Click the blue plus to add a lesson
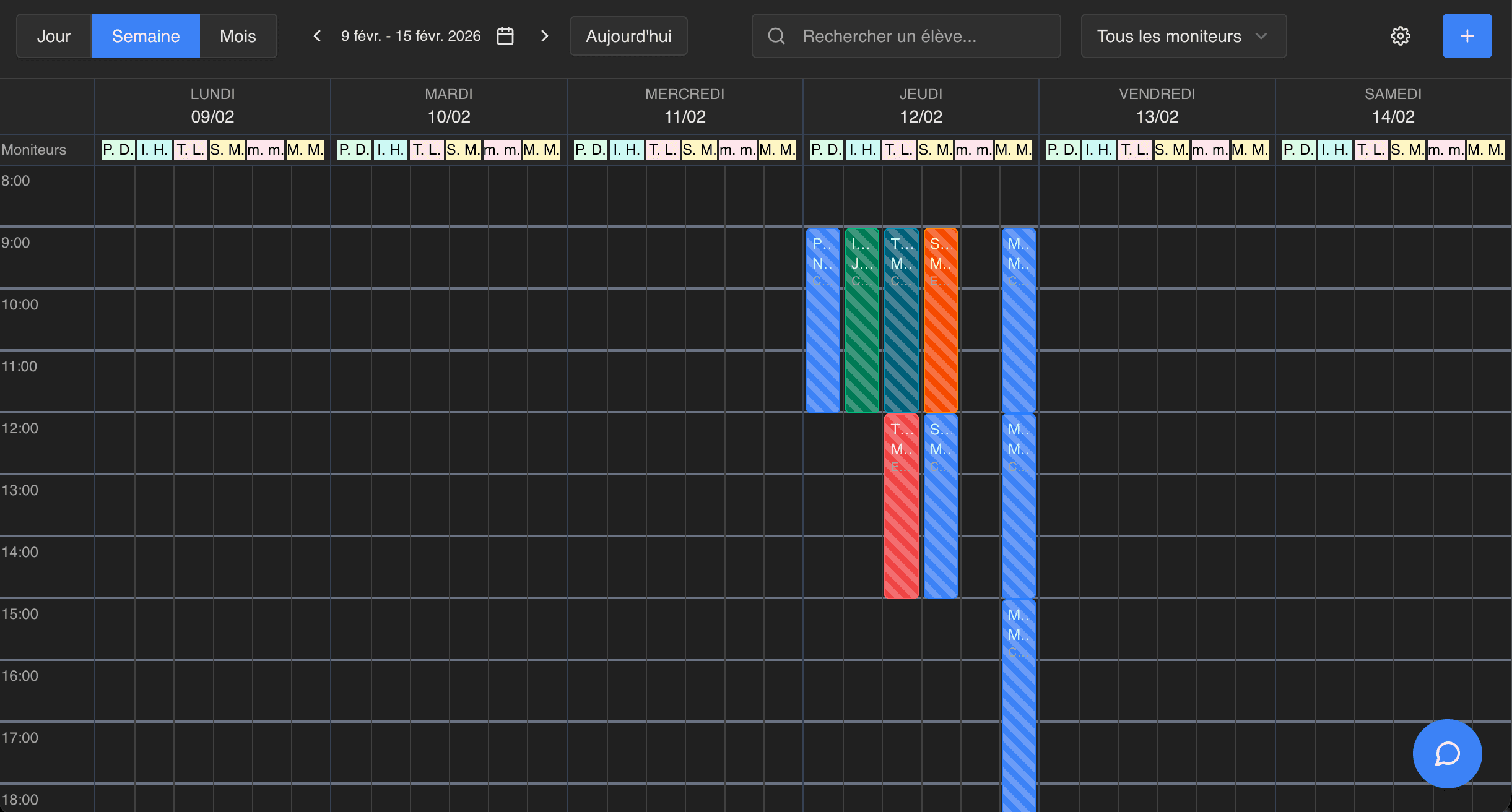The width and height of the screenshot is (1512, 812). [1467, 35]
